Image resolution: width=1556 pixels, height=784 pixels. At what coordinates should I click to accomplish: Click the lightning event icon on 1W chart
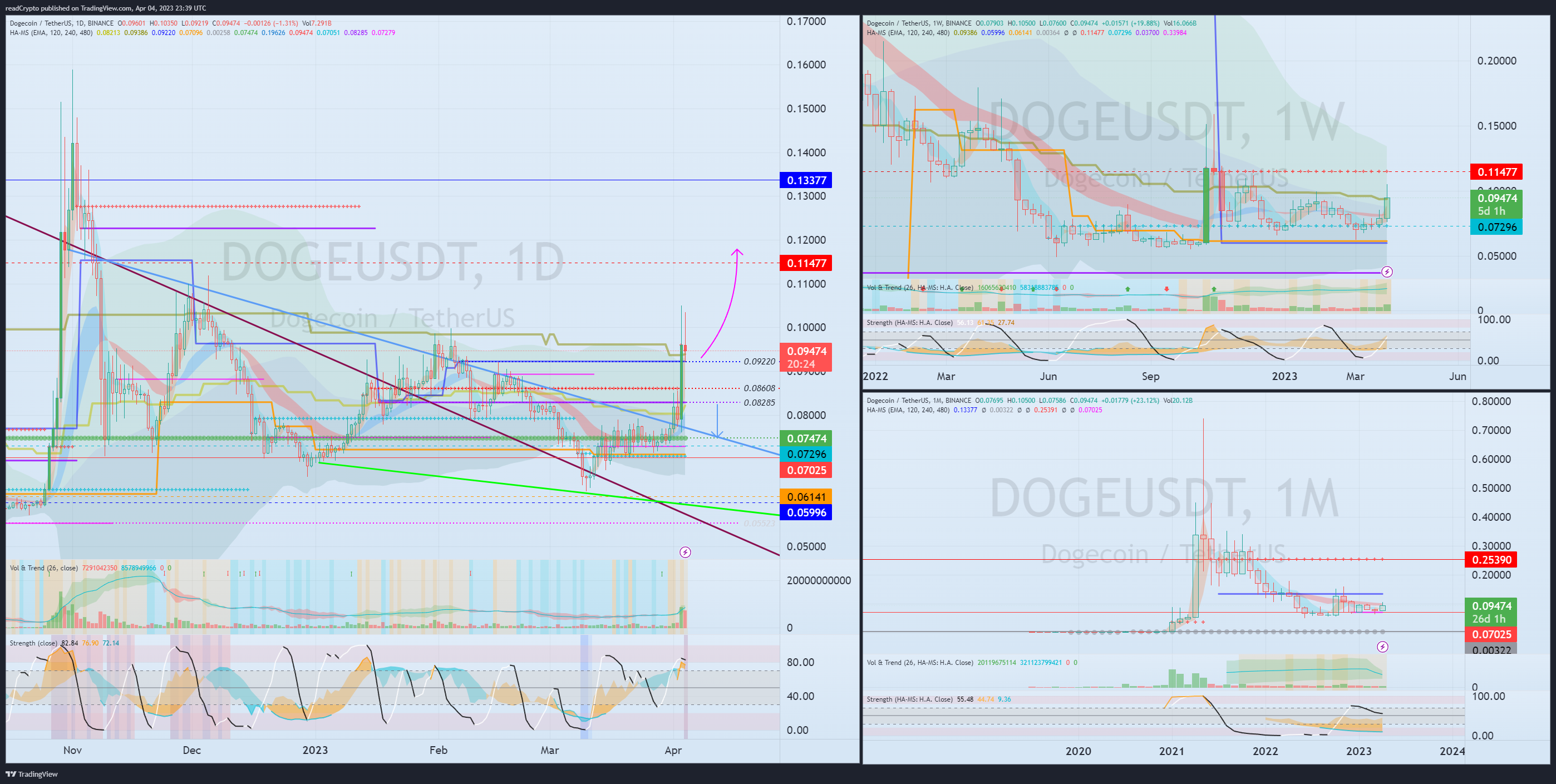click(x=1387, y=272)
